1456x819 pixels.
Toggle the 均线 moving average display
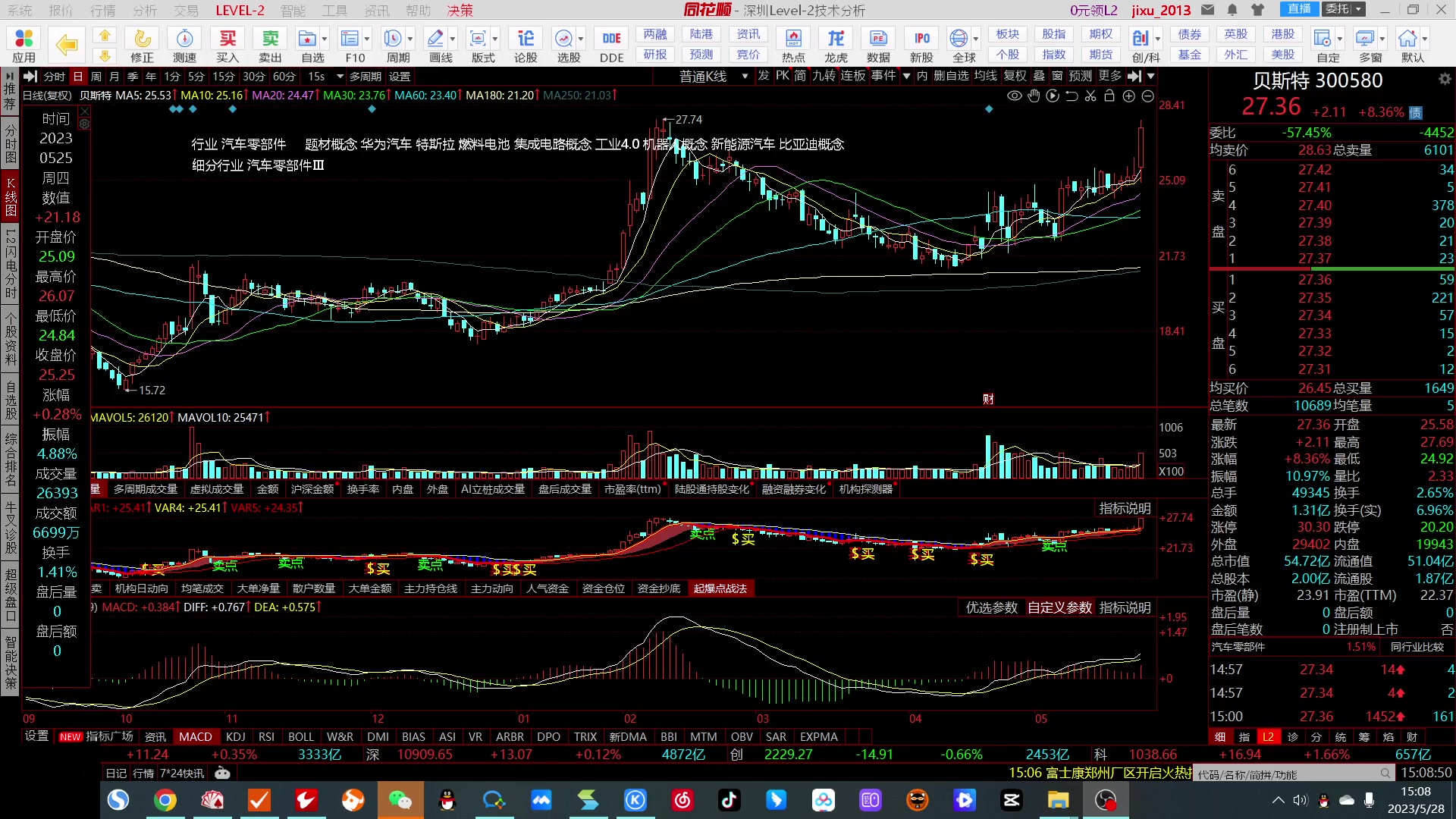point(985,76)
